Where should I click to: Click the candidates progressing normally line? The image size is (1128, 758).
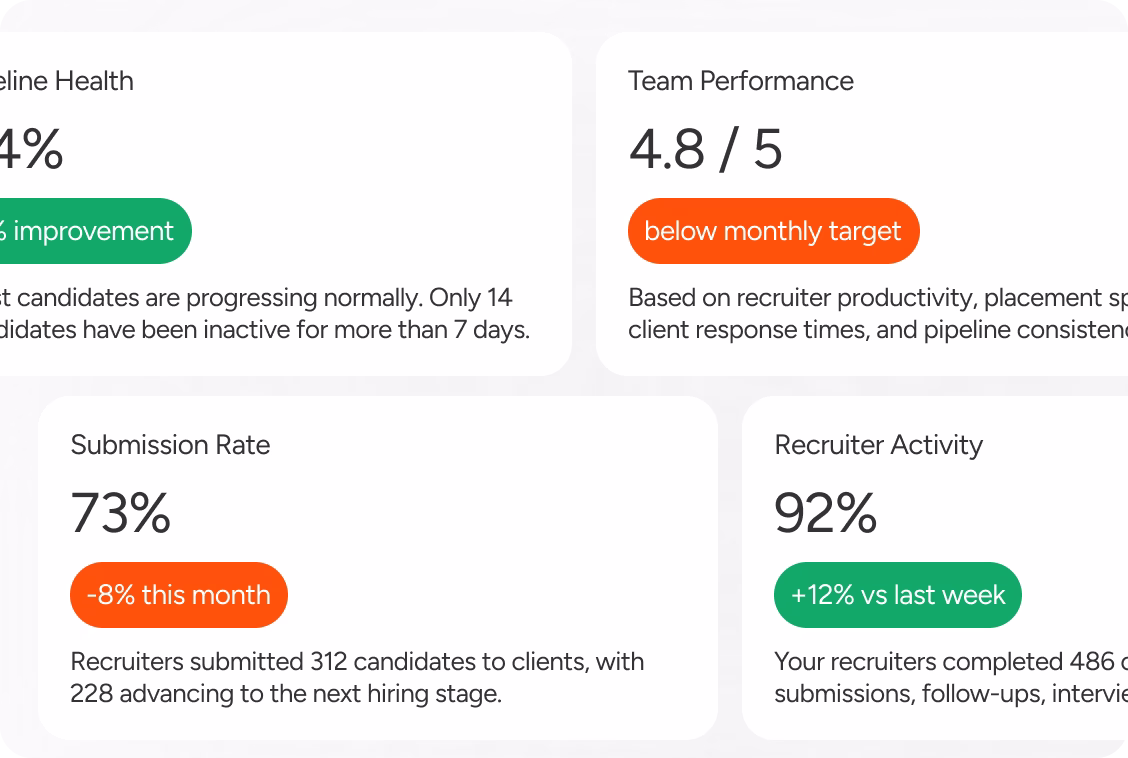click(x=256, y=298)
